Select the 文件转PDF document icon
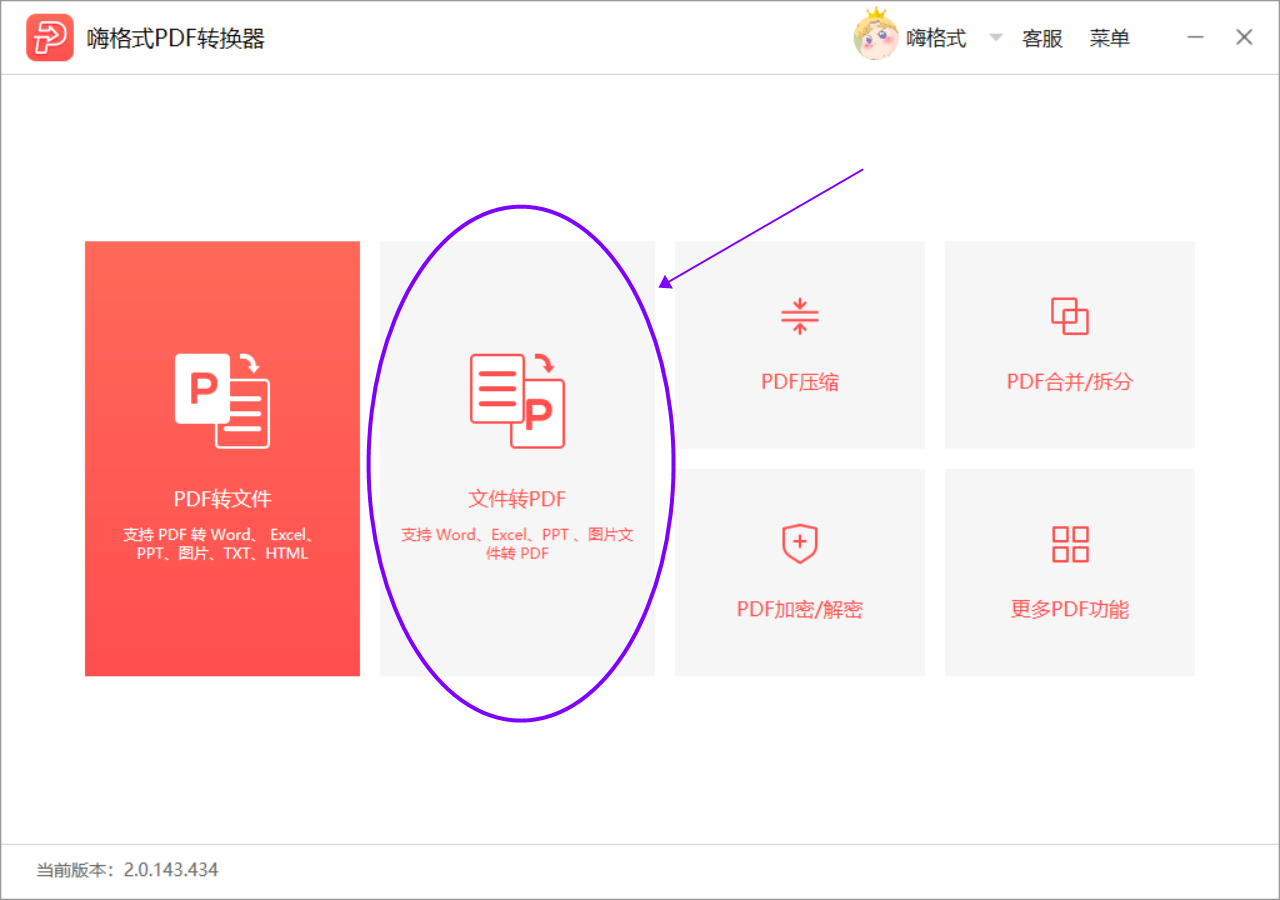This screenshot has height=900, width=1280. (517, 400)
